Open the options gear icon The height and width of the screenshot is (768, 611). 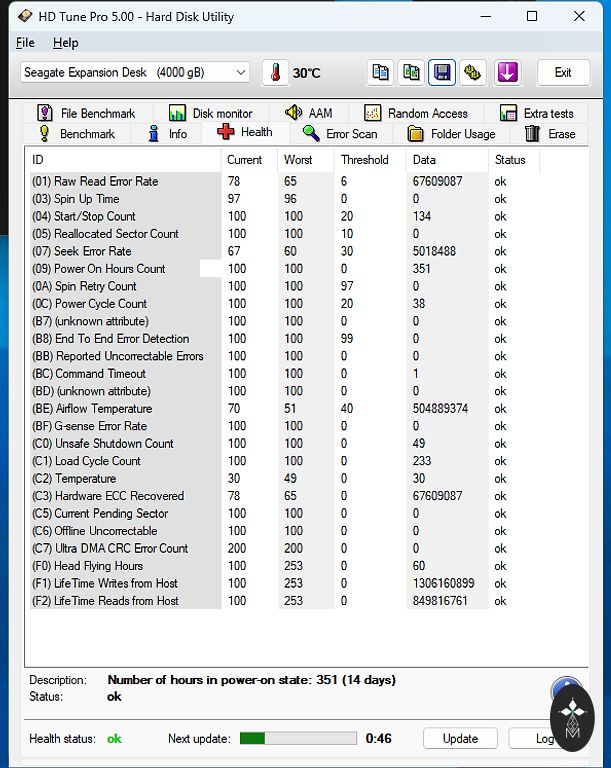[473, 73]
